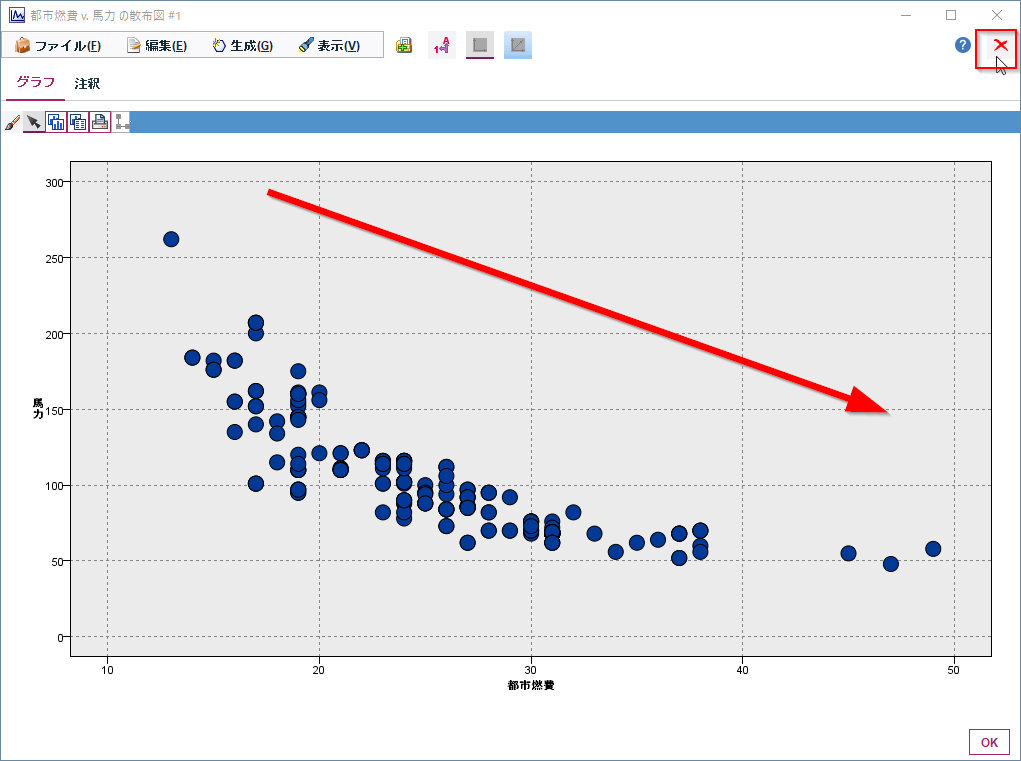Click the add-to-project toolbar icon with green plus
Viewport: 1021px width, 761px height.
tap(404, 46)
